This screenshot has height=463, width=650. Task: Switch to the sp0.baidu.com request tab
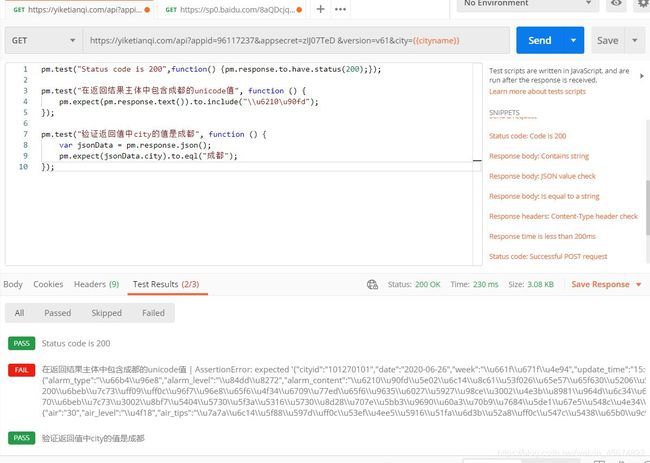pos(233,10)
